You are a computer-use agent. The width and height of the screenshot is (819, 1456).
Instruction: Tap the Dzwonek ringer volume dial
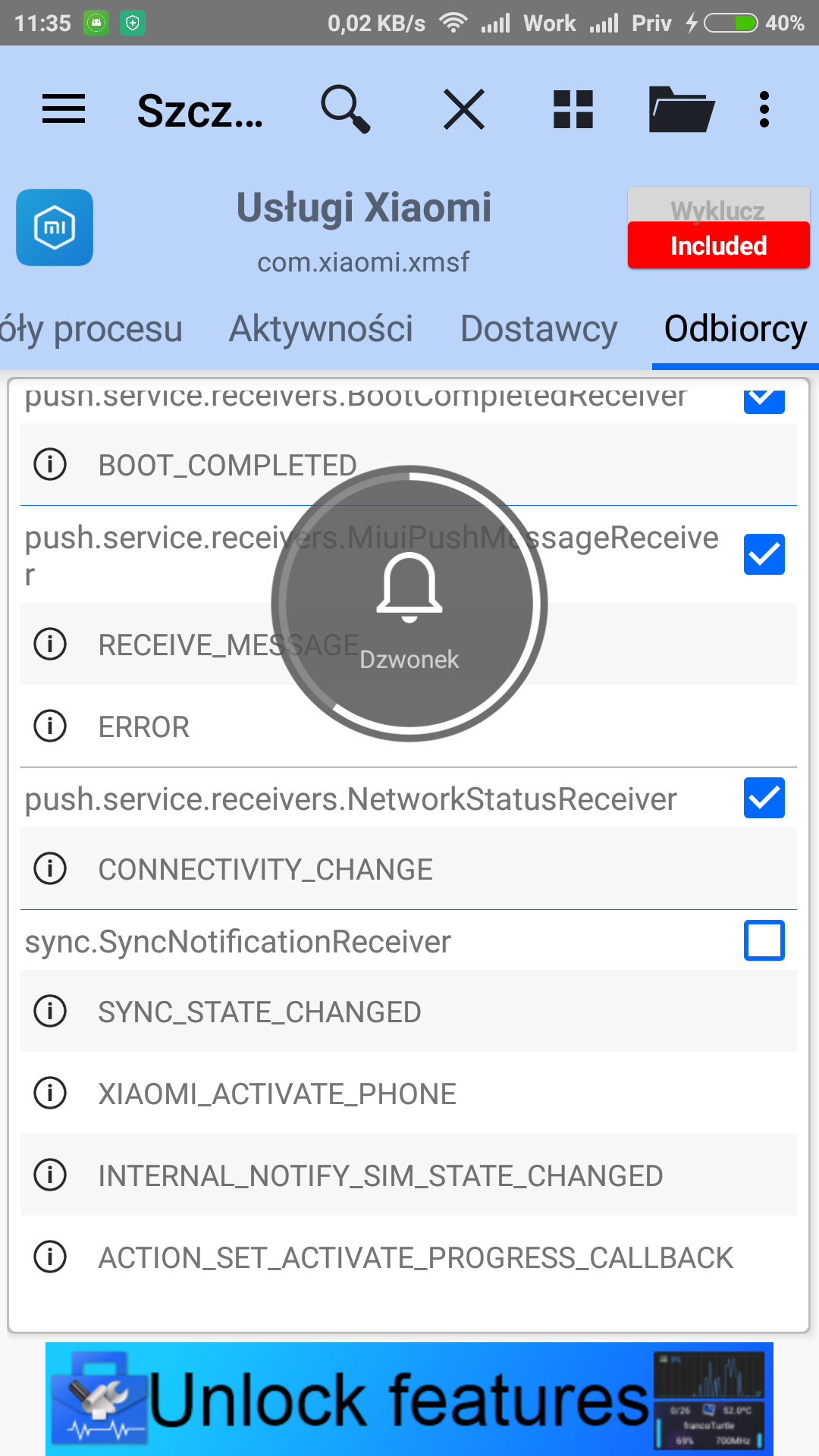[409, 604]
